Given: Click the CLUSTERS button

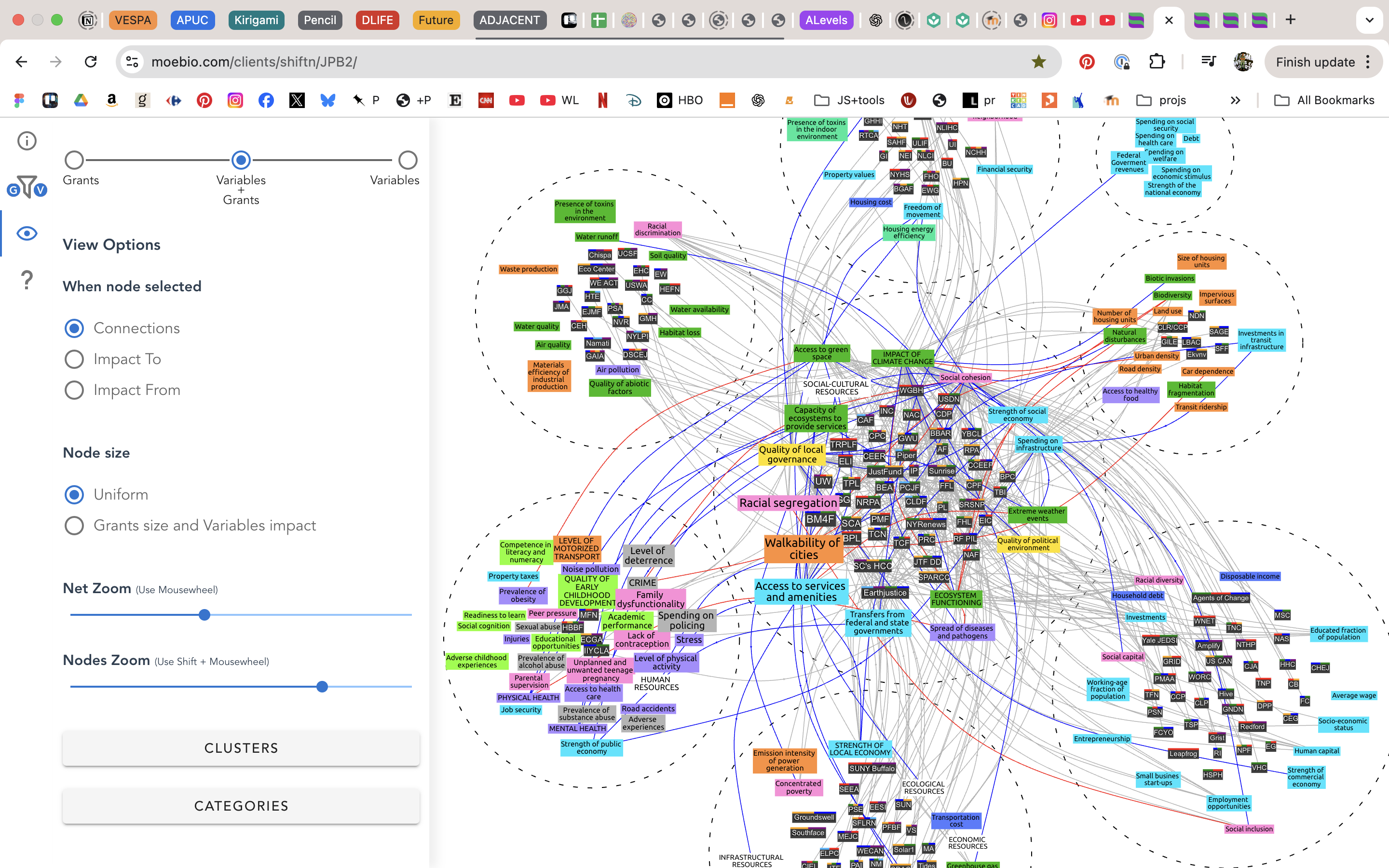Looking at the screenshot, I should click(241, 748).
